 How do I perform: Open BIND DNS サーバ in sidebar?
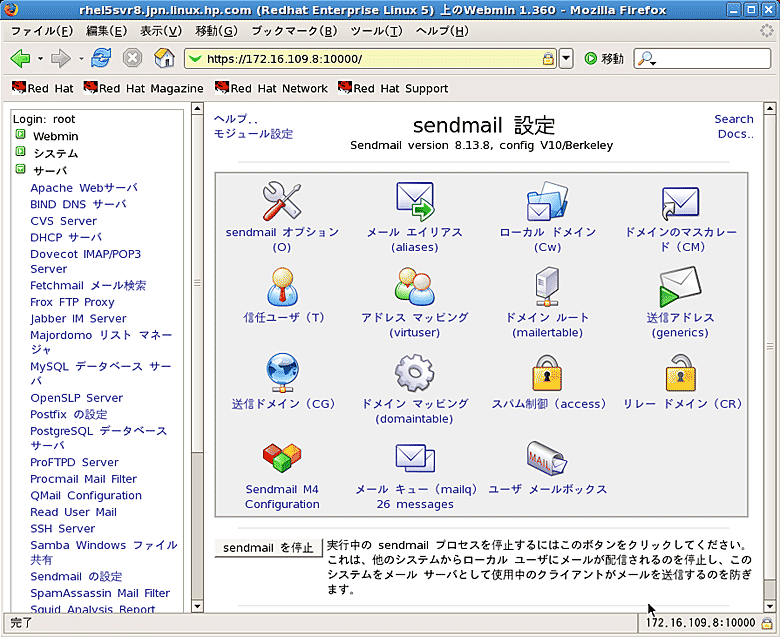click(x=78, y=204)
